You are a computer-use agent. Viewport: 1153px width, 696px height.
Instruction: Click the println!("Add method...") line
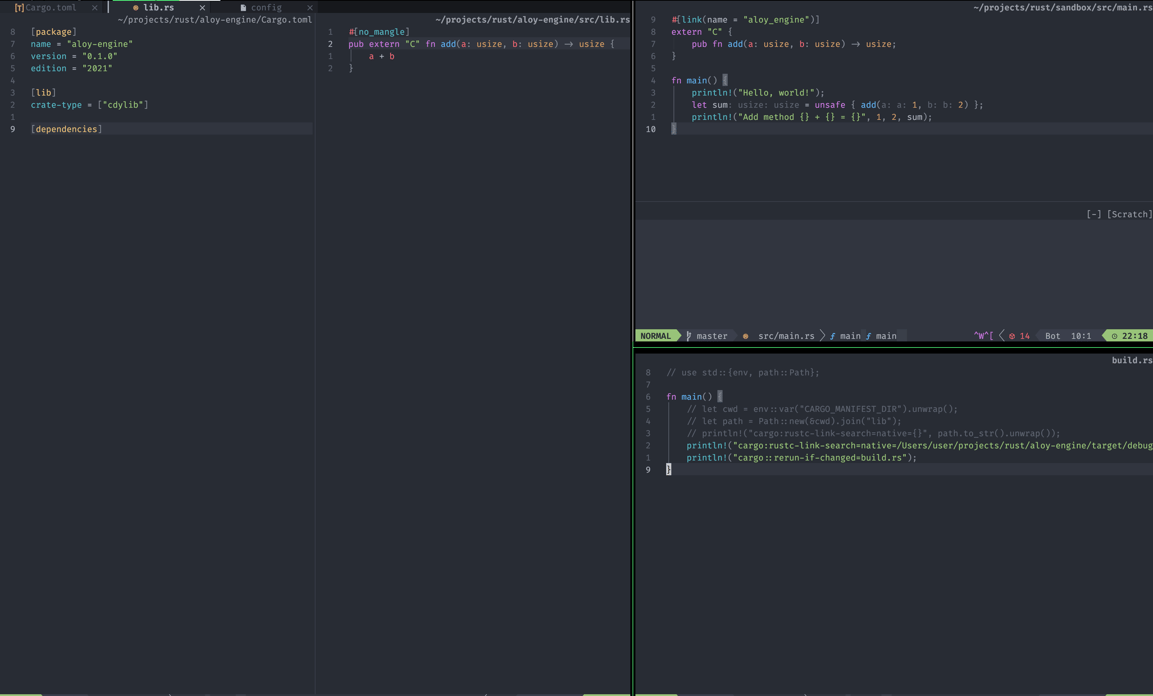[811, 117]
